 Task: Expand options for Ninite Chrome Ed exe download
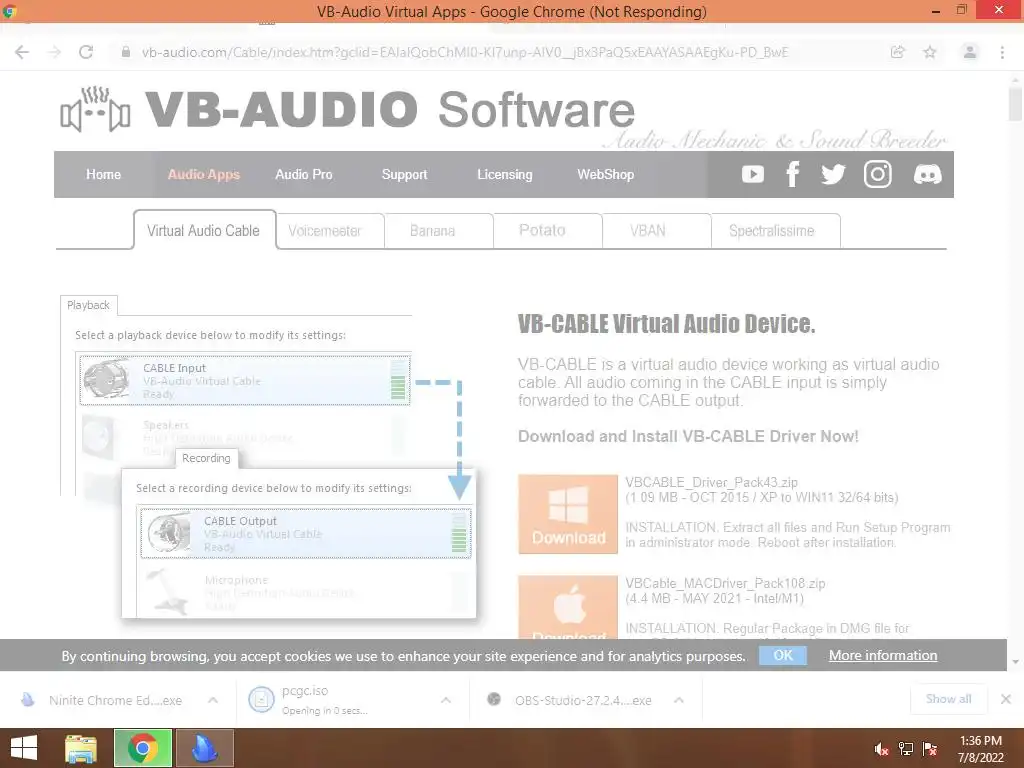(213, 700)
